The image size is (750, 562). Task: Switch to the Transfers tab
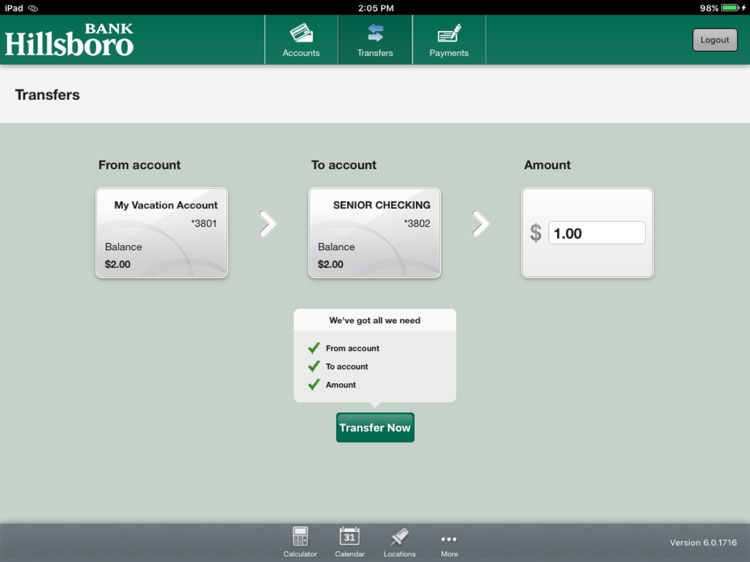[x=375, y=40]
